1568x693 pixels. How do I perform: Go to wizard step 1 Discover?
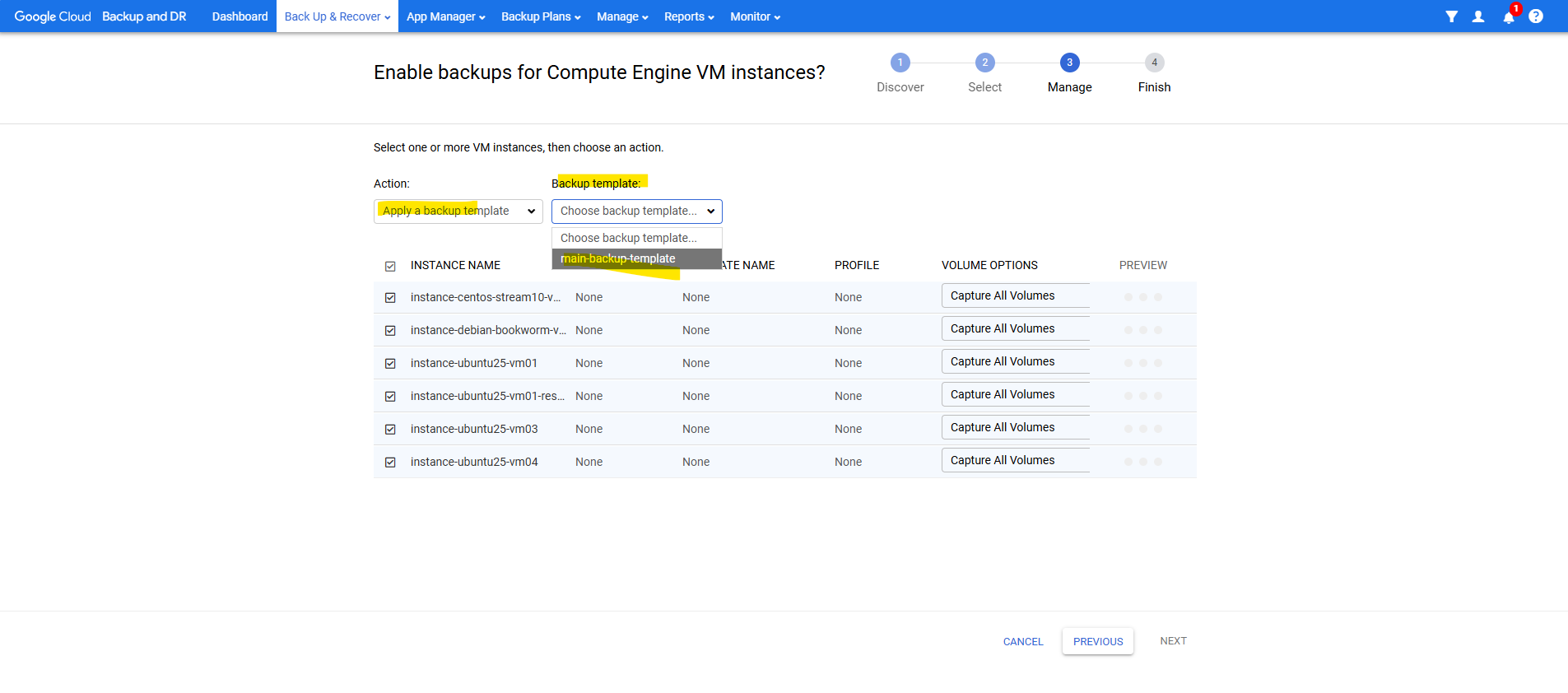(x=900, y=63)
